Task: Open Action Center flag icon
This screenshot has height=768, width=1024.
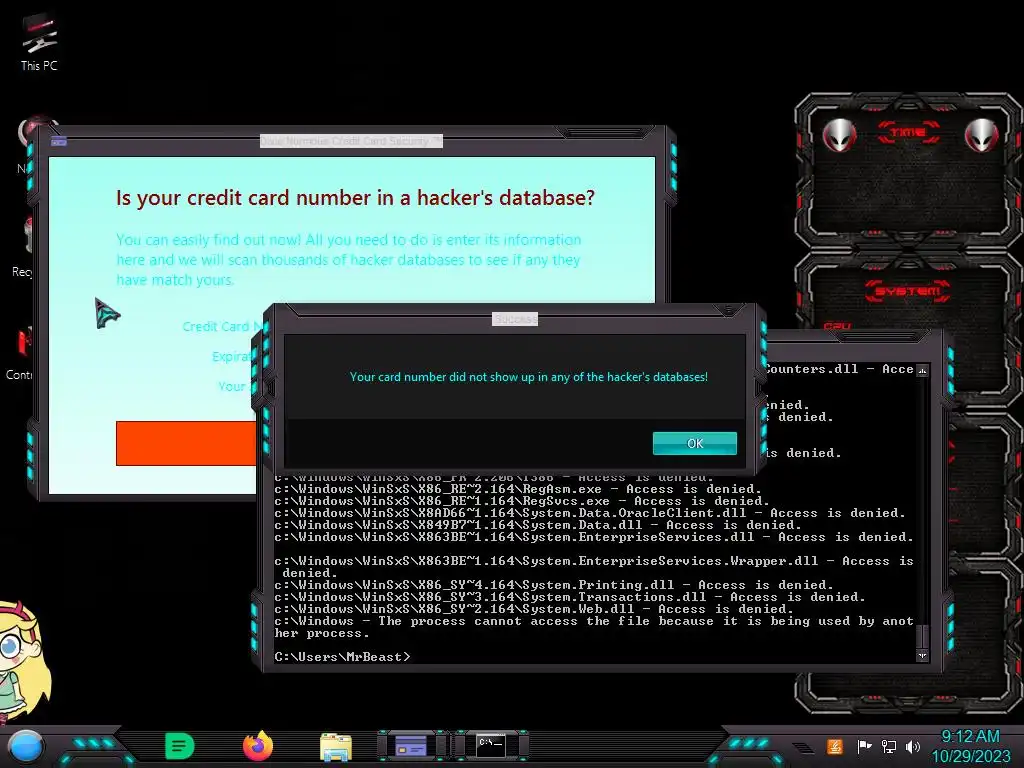Action: [864, 746]
